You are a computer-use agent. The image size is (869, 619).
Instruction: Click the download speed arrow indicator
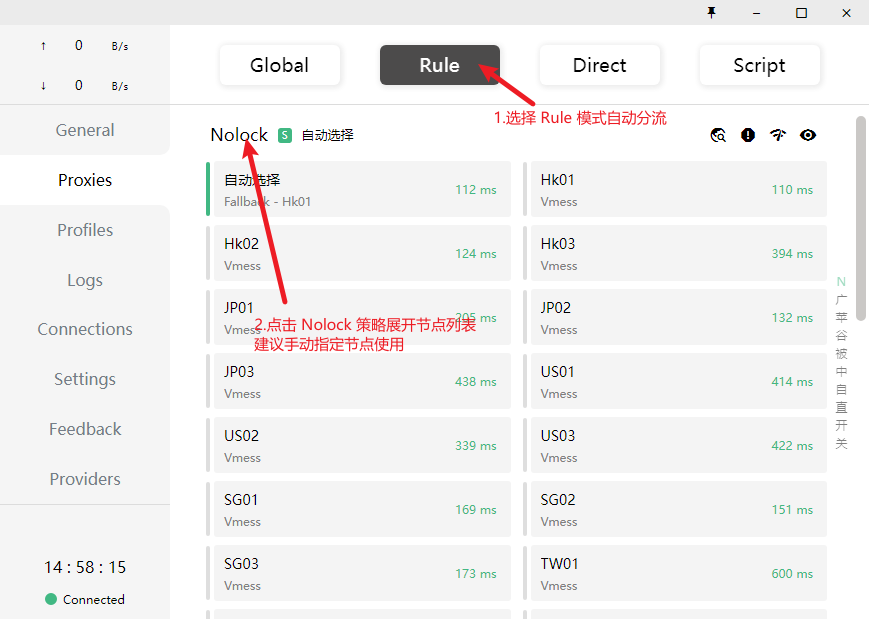point(43,86)
